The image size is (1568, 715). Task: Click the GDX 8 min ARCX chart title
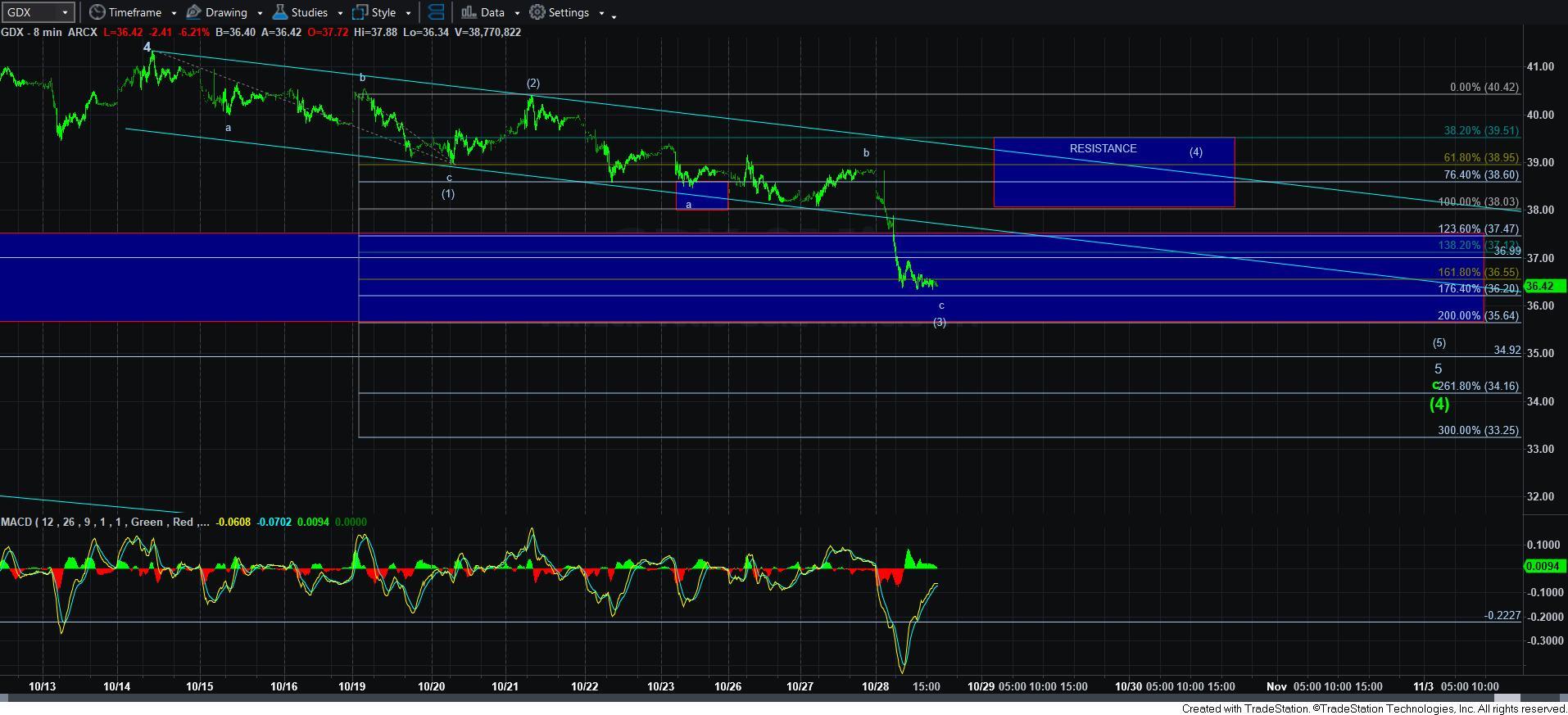(49, 32)
